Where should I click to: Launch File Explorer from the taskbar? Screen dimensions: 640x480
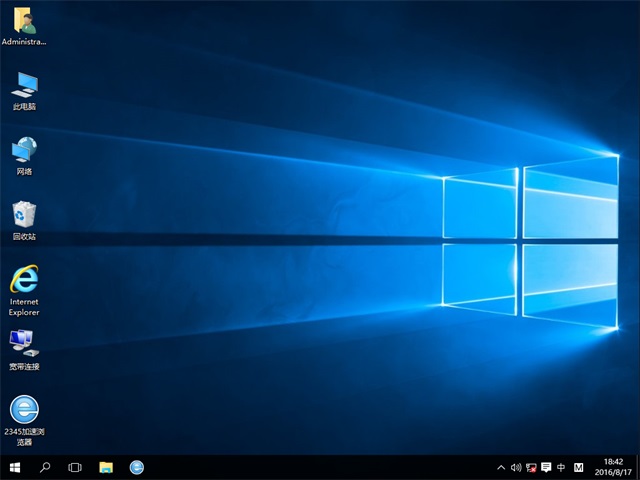106,467
